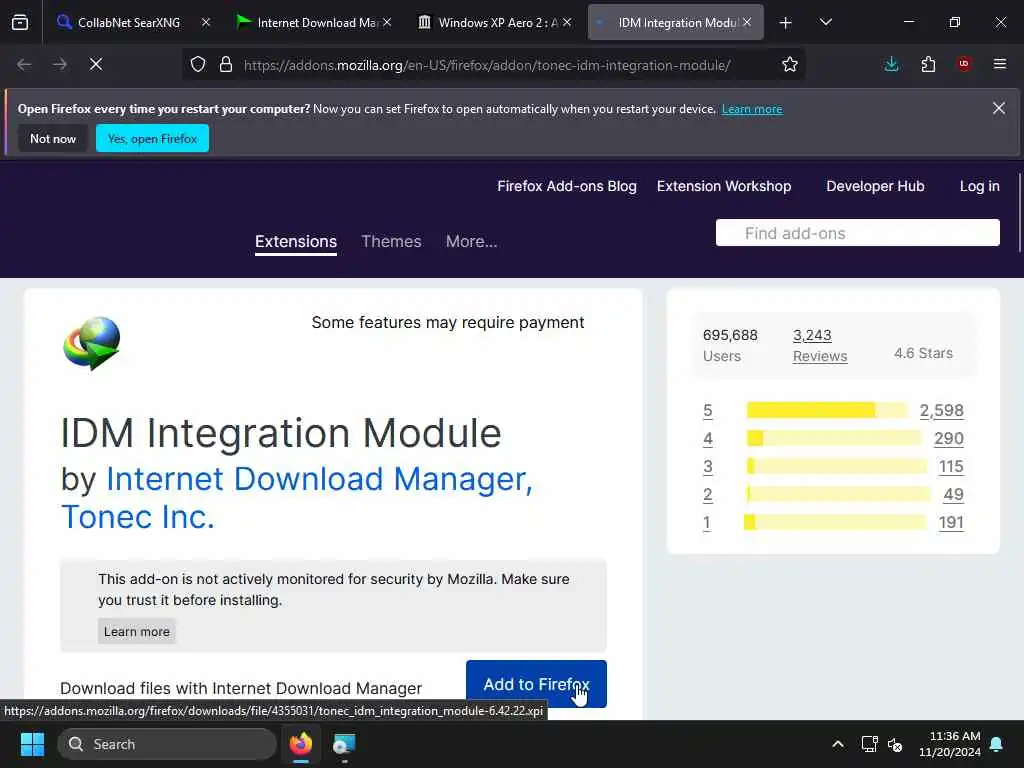The width and height of the screenshot is (1024, 768).
Task: Click the 49 two-star count
Action: 953,495
